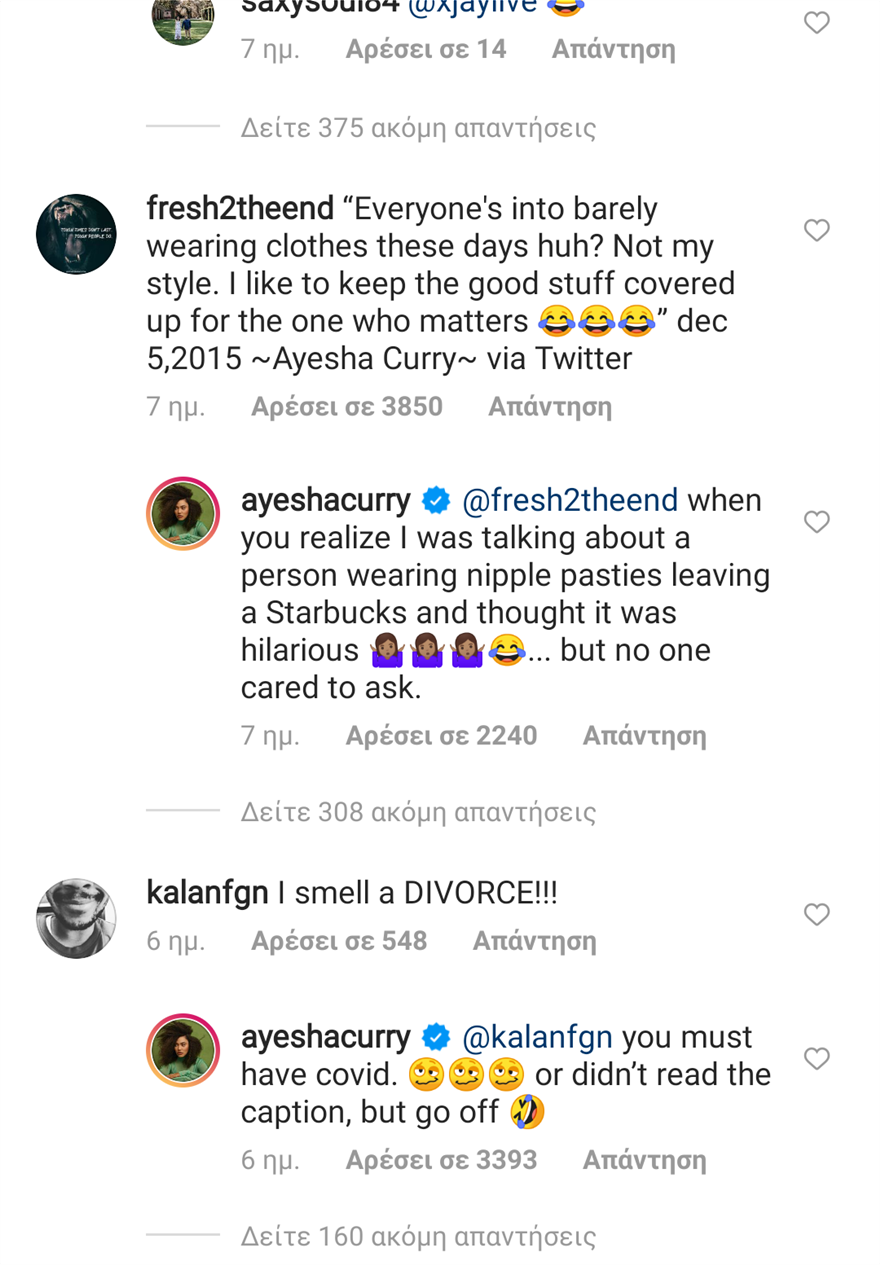View the 3393 likes on ayeshacurry's reply

point(441,1160)
